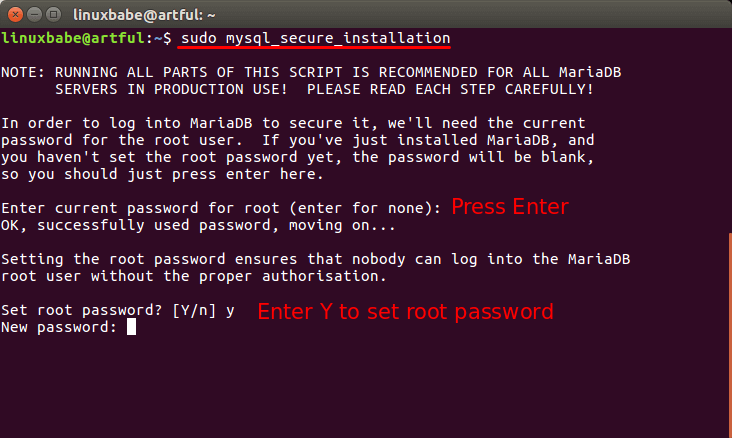Viewport: 732px width, 438px height.
Task: Maximize the terminal window
Action: click(51, 12)
